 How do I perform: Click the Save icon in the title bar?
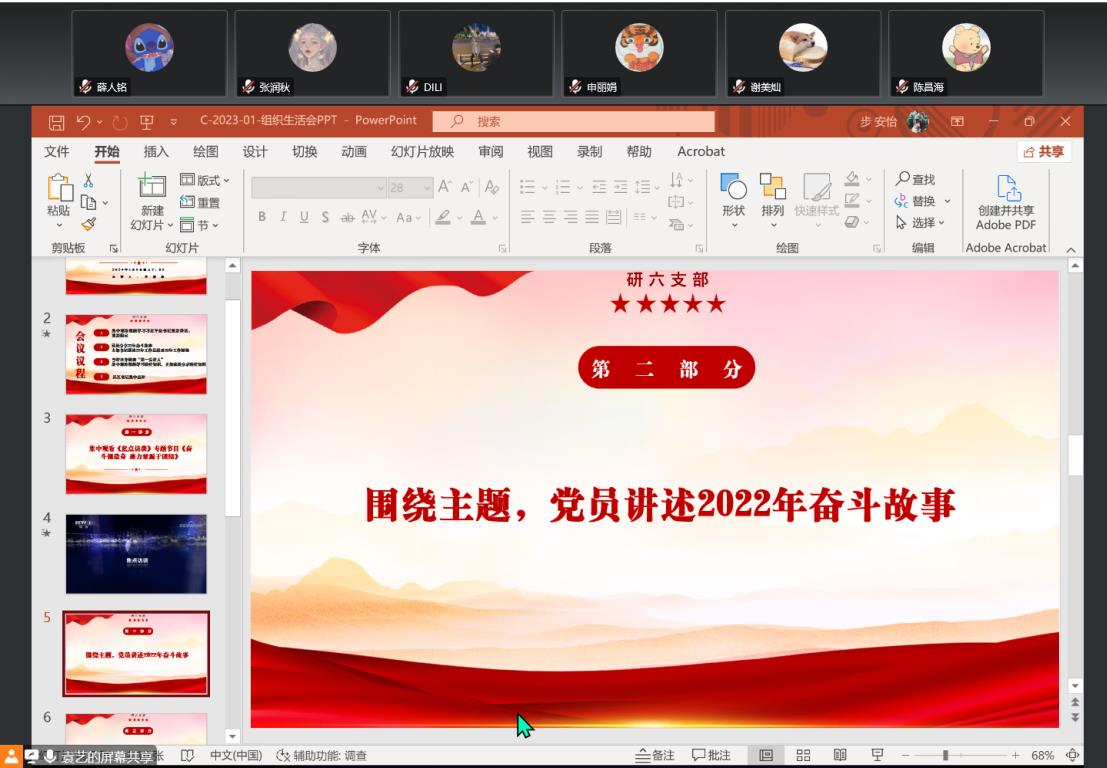click(x=57, y=122)
